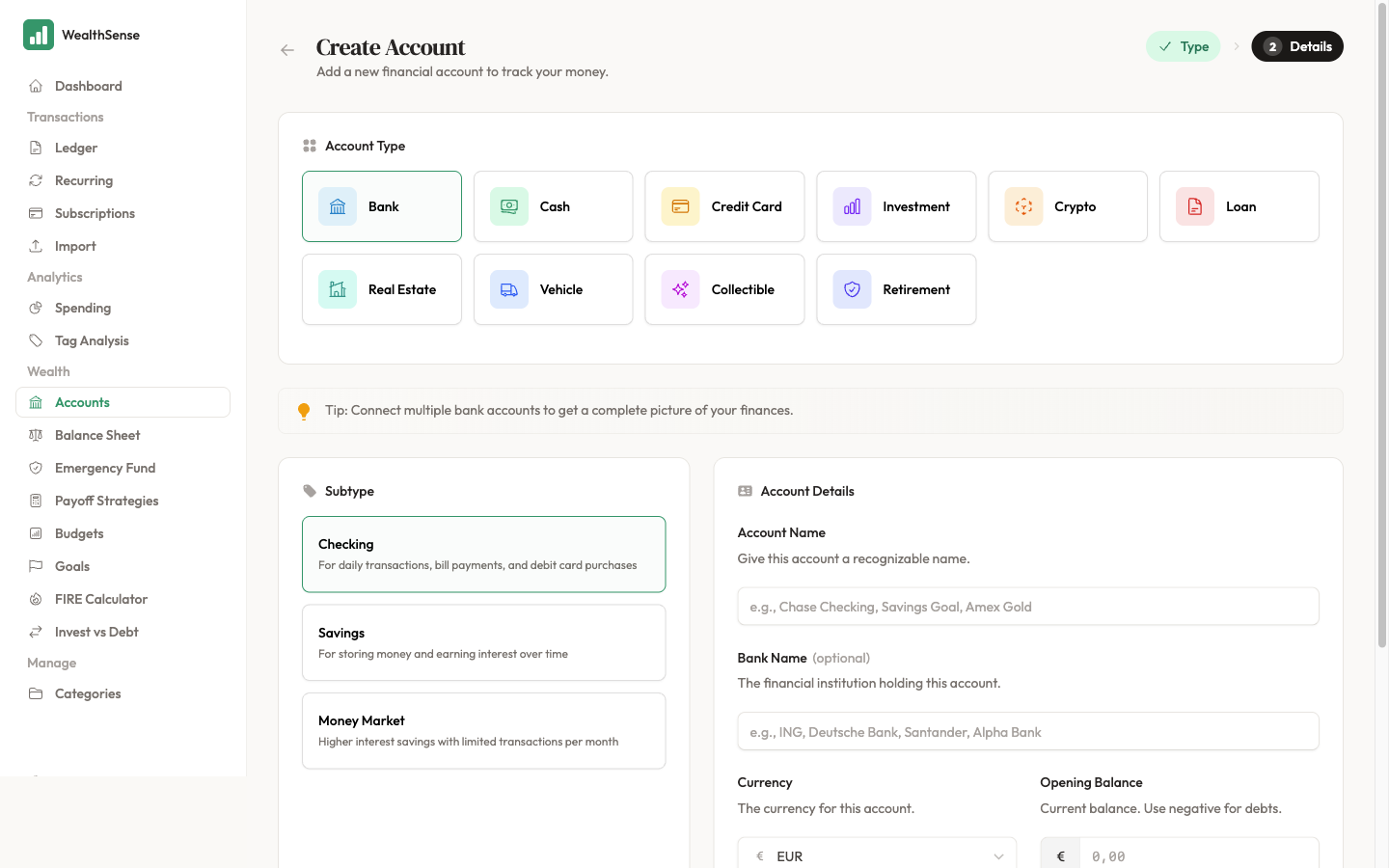Click the page vertical scrollbar
The height and width of the screenshot is (868, 1389).
coord(1381,326)
